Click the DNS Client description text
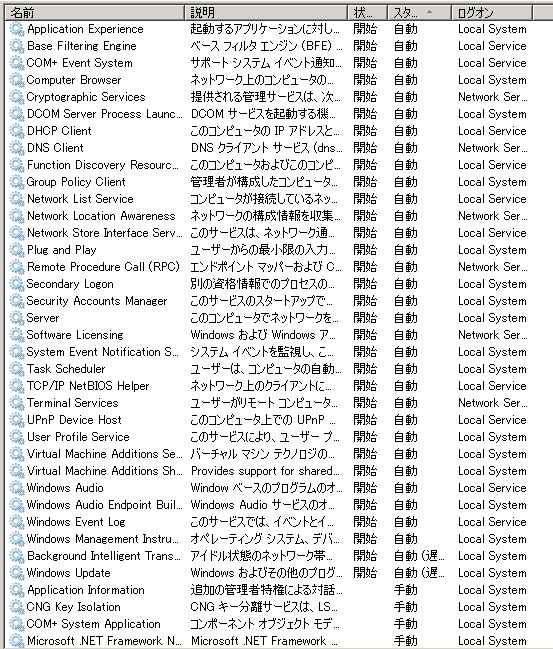553x649 pixels. pyautogui.click(x=266, y=148)
